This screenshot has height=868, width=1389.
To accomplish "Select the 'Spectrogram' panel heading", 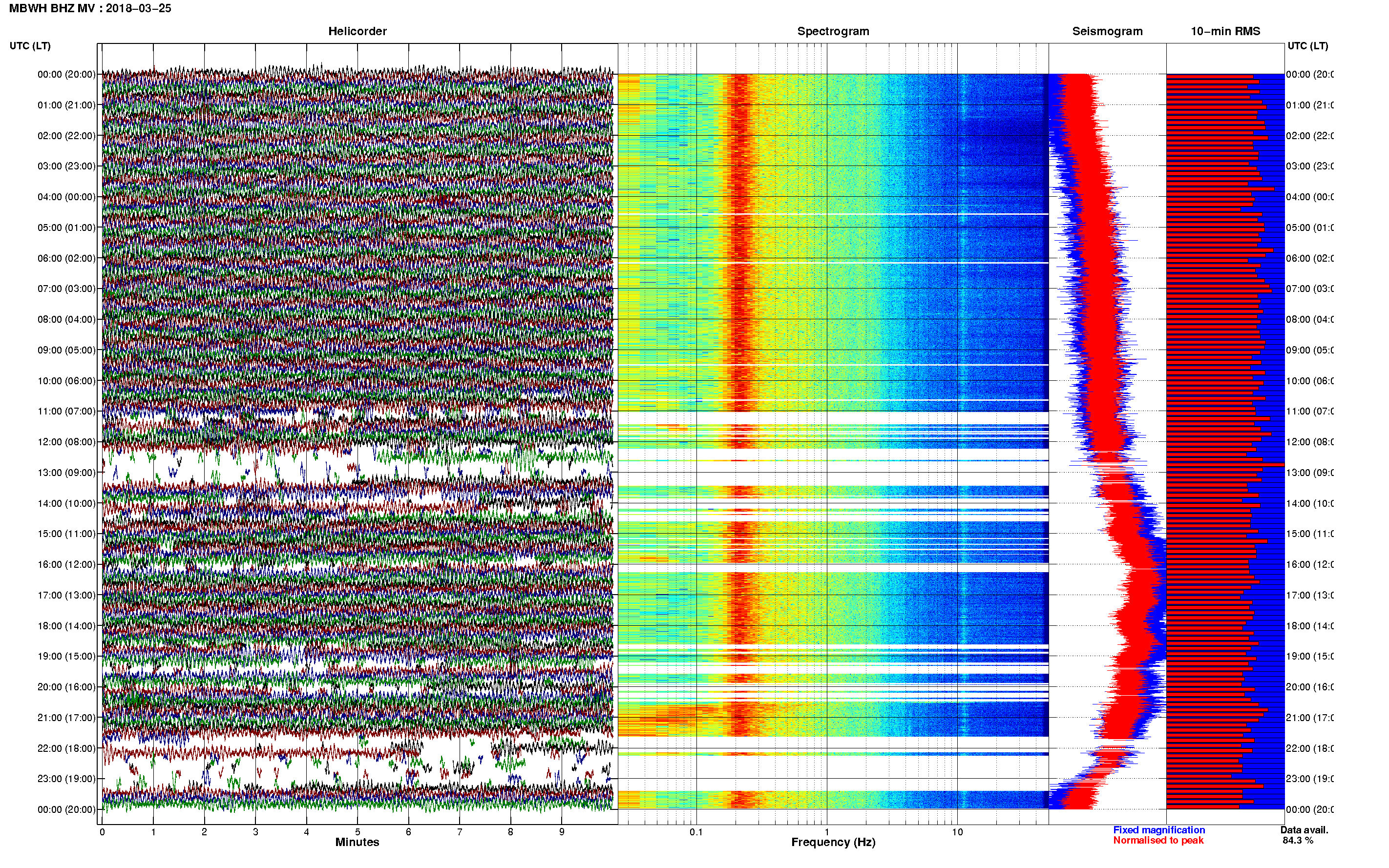I will [833, 31].
